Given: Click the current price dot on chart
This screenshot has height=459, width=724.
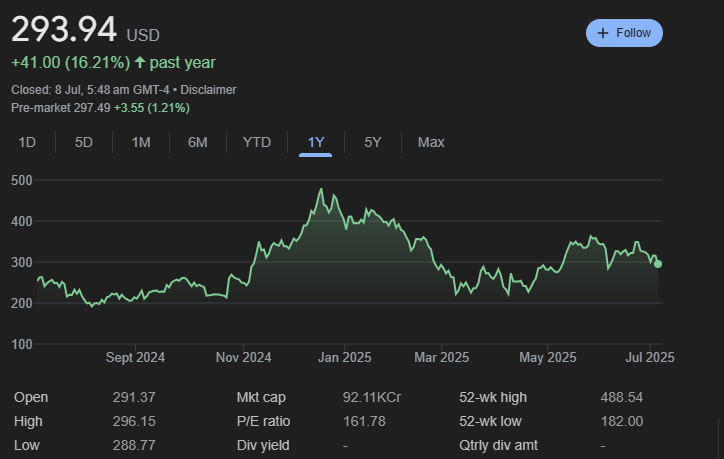Looking at the screenshot, I should [x=658, y=264].
